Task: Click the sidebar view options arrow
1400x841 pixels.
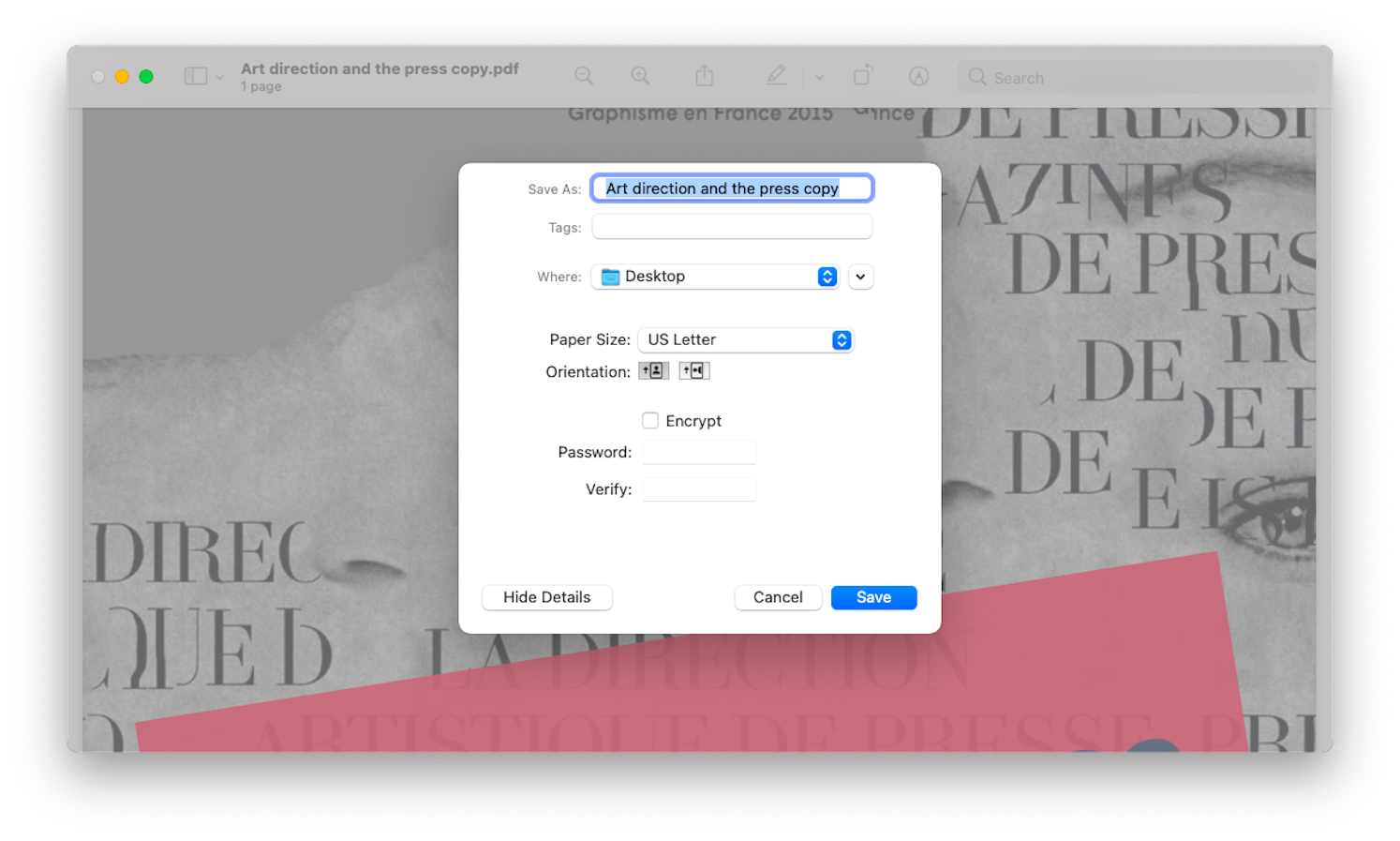Action: (217, 75)
